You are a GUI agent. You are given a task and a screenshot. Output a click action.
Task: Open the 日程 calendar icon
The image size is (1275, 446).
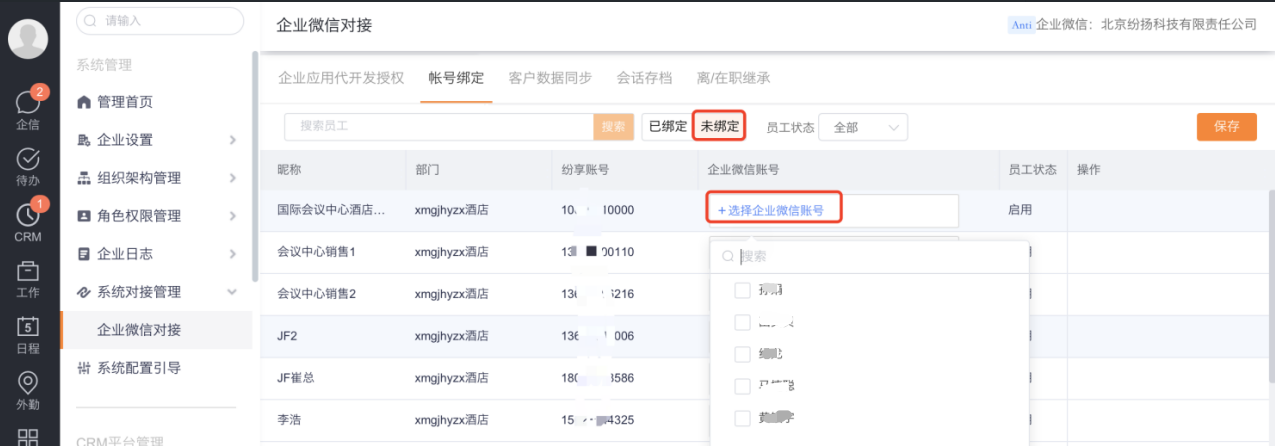pos(28,335)
